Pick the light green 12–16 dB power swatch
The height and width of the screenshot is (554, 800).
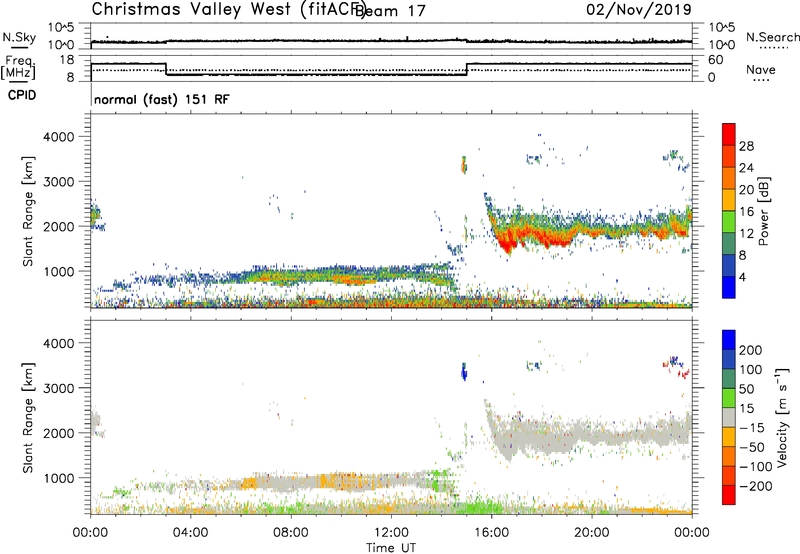click(729, 222)
